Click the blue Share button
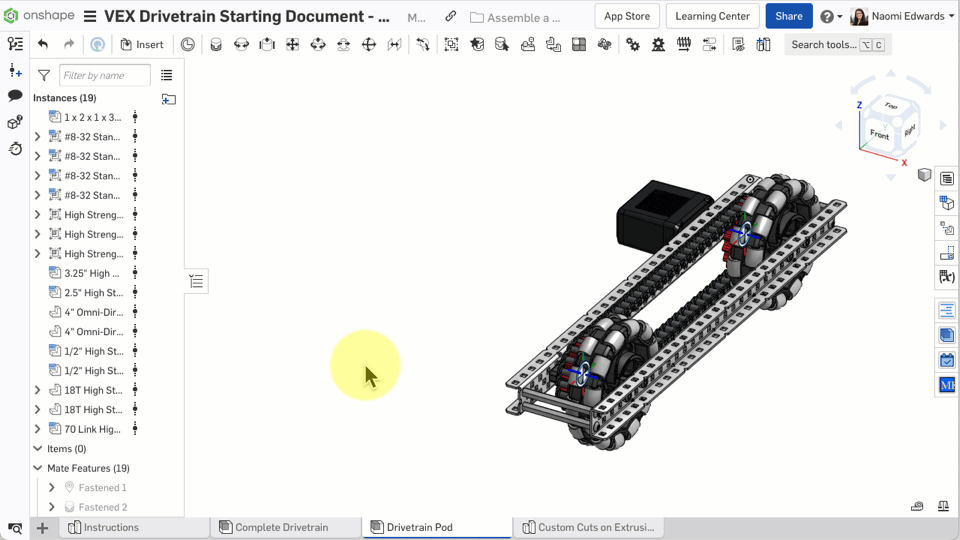This screenshot has height=540, width=960. pos(788,16)
